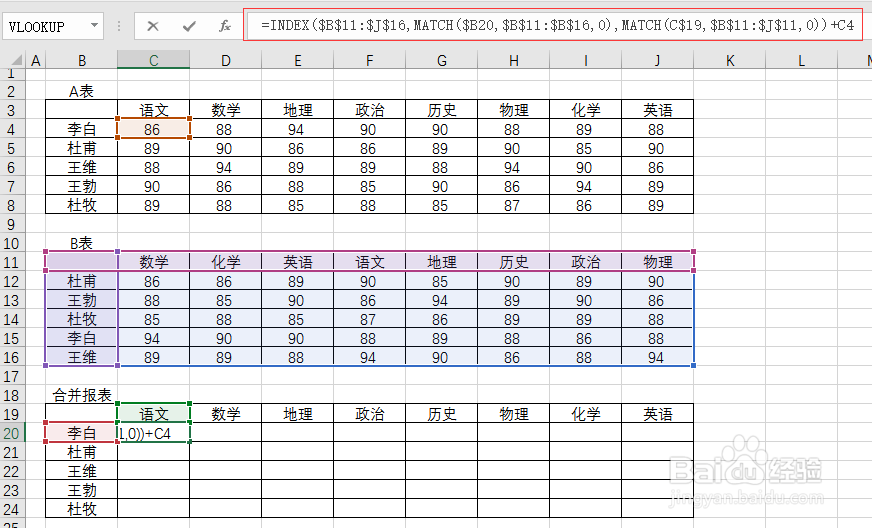
Task: Click '王勃' name in row 7
Action: pos(82,186)
